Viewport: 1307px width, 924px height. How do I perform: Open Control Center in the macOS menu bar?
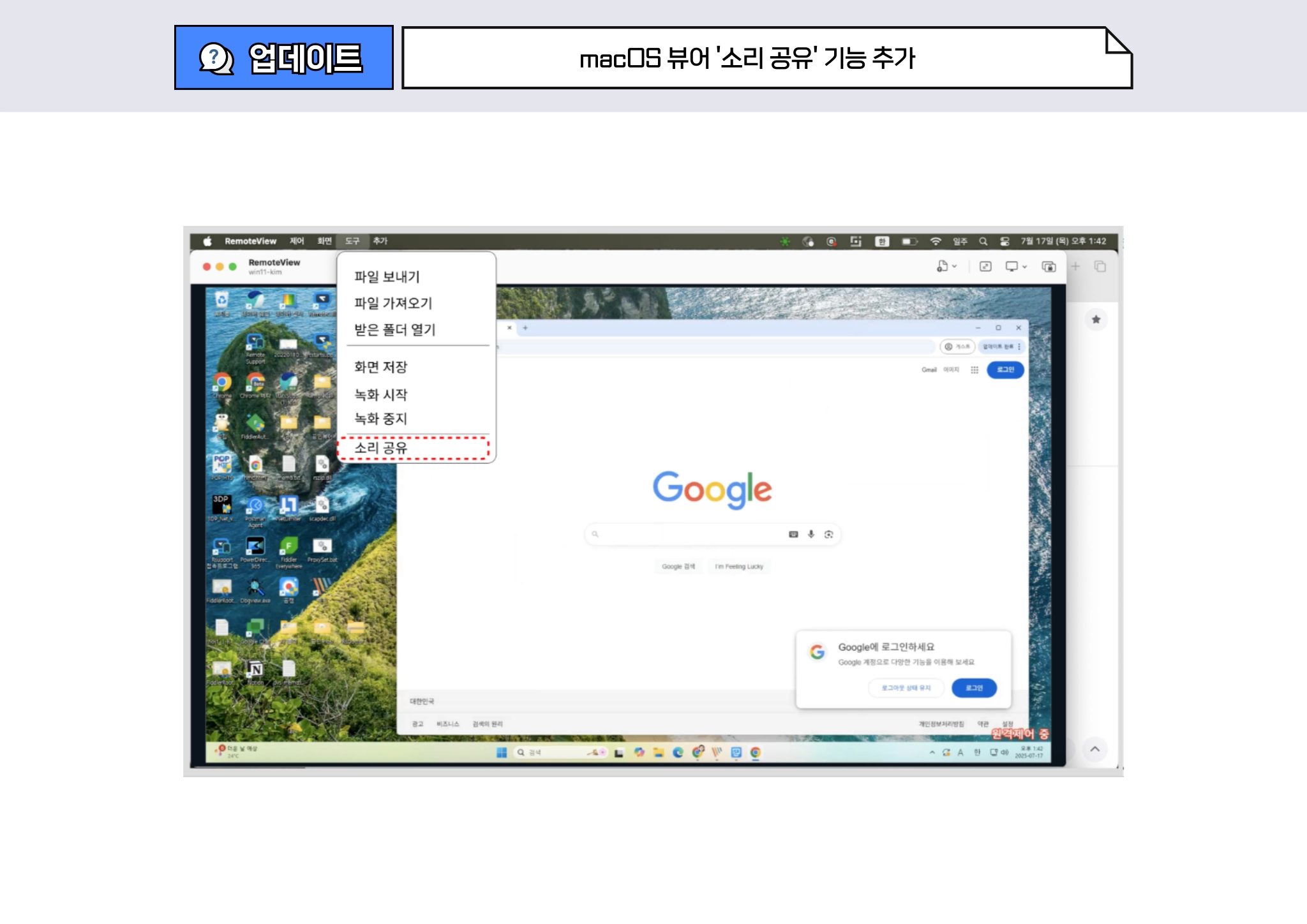(x=1006, y=241)
